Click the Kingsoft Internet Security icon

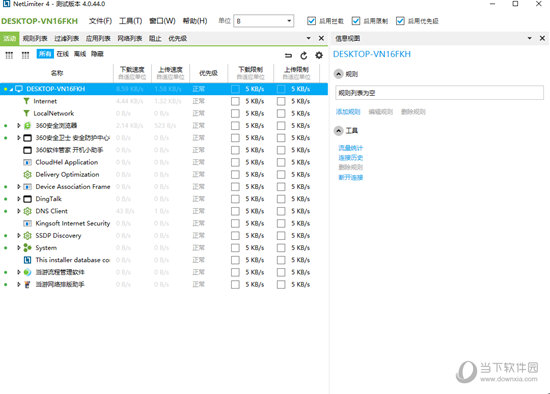pos(27,223)
